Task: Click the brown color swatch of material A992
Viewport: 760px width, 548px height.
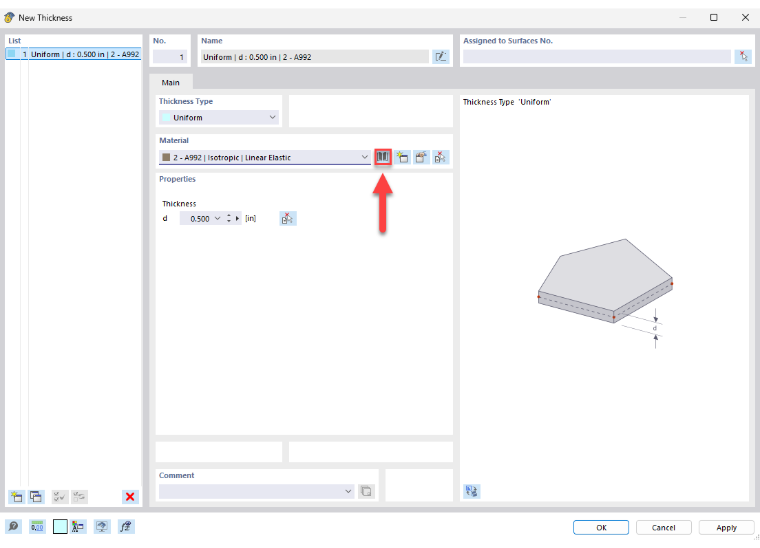Action: [166, 157]
